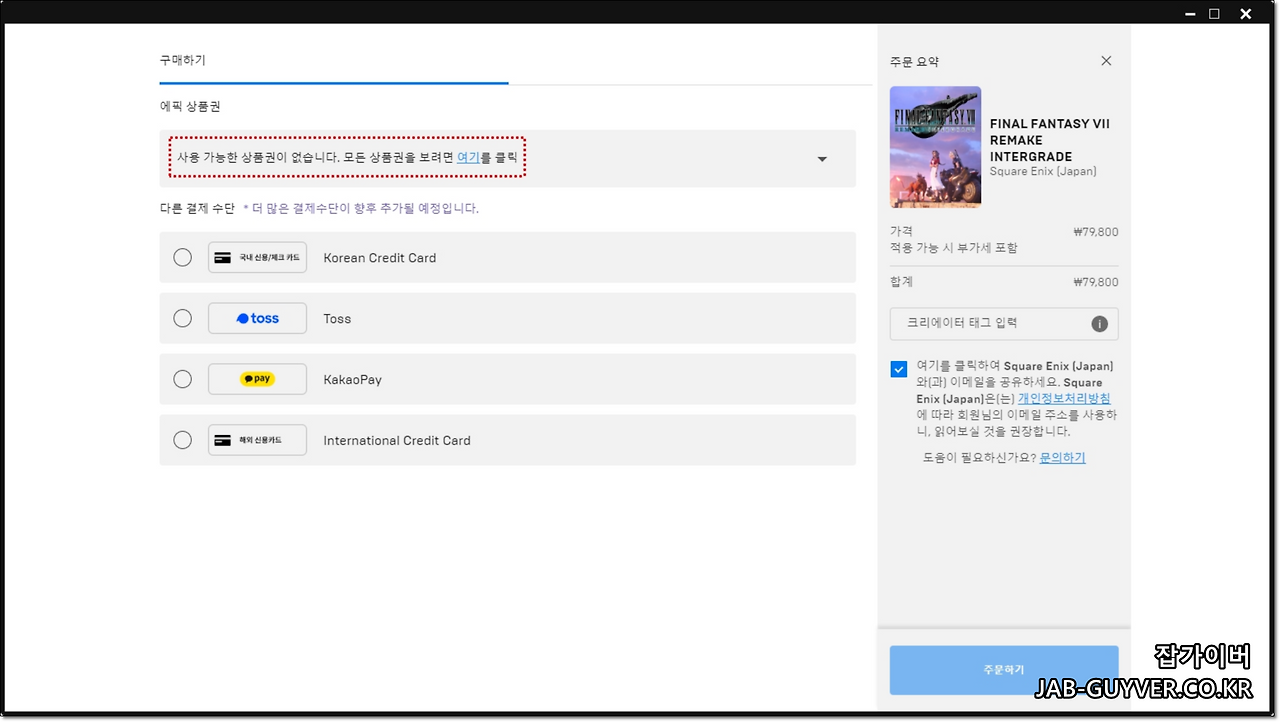1280x722 pixels.
Task: Click the Korean credit/check card logo
Action: coord(257,257)
